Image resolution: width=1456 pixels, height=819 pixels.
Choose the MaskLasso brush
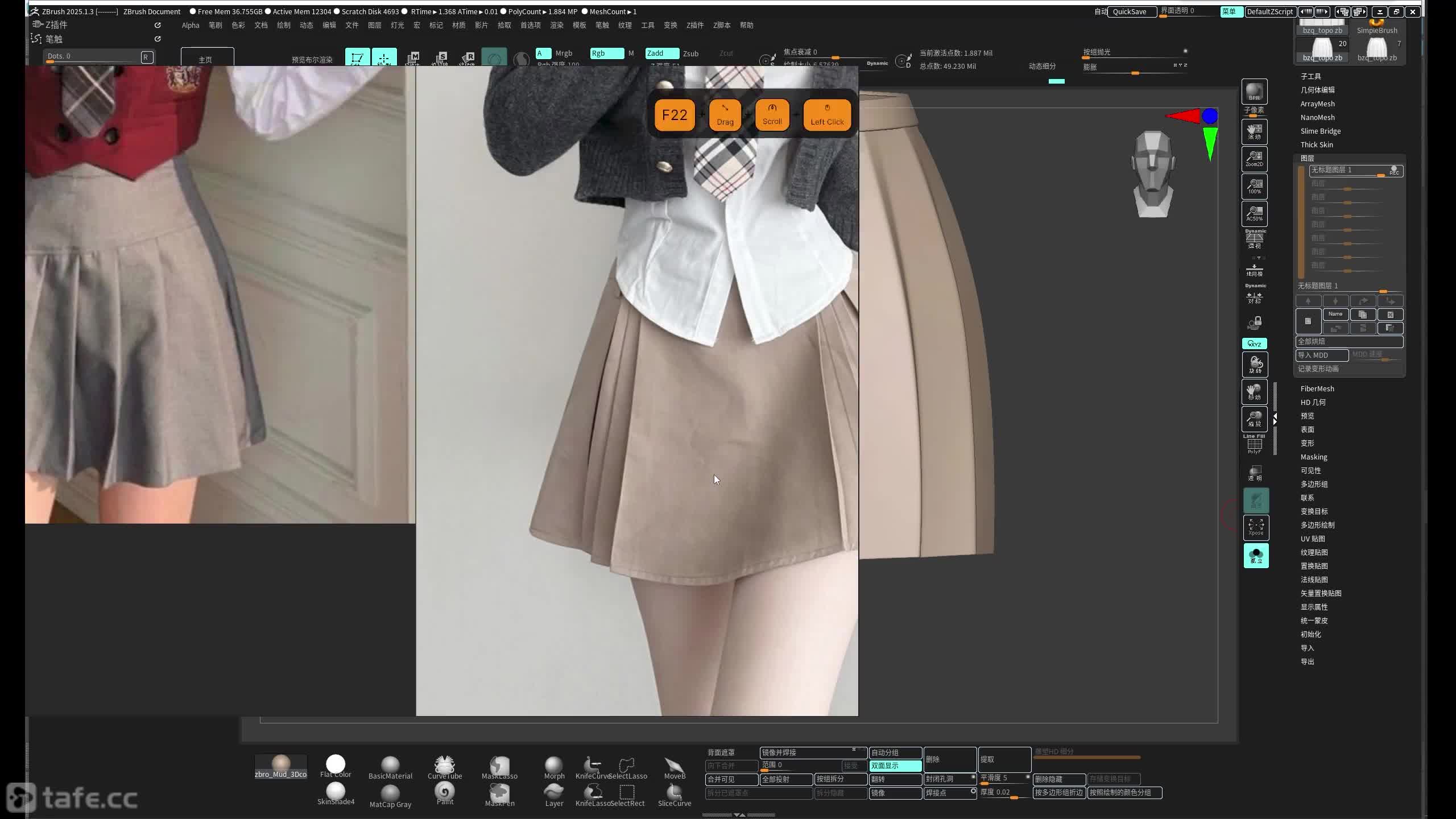pos(499,767)
